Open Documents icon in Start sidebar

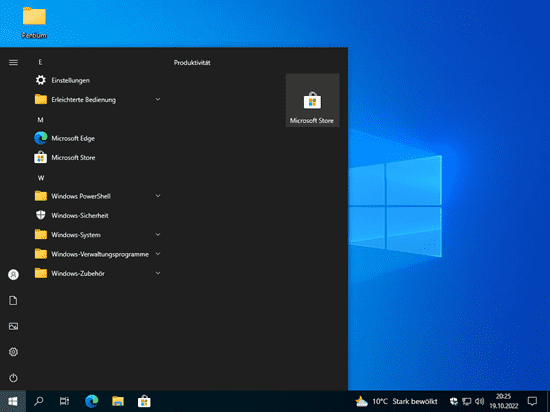pyautogui.click(x=13, y=300)
